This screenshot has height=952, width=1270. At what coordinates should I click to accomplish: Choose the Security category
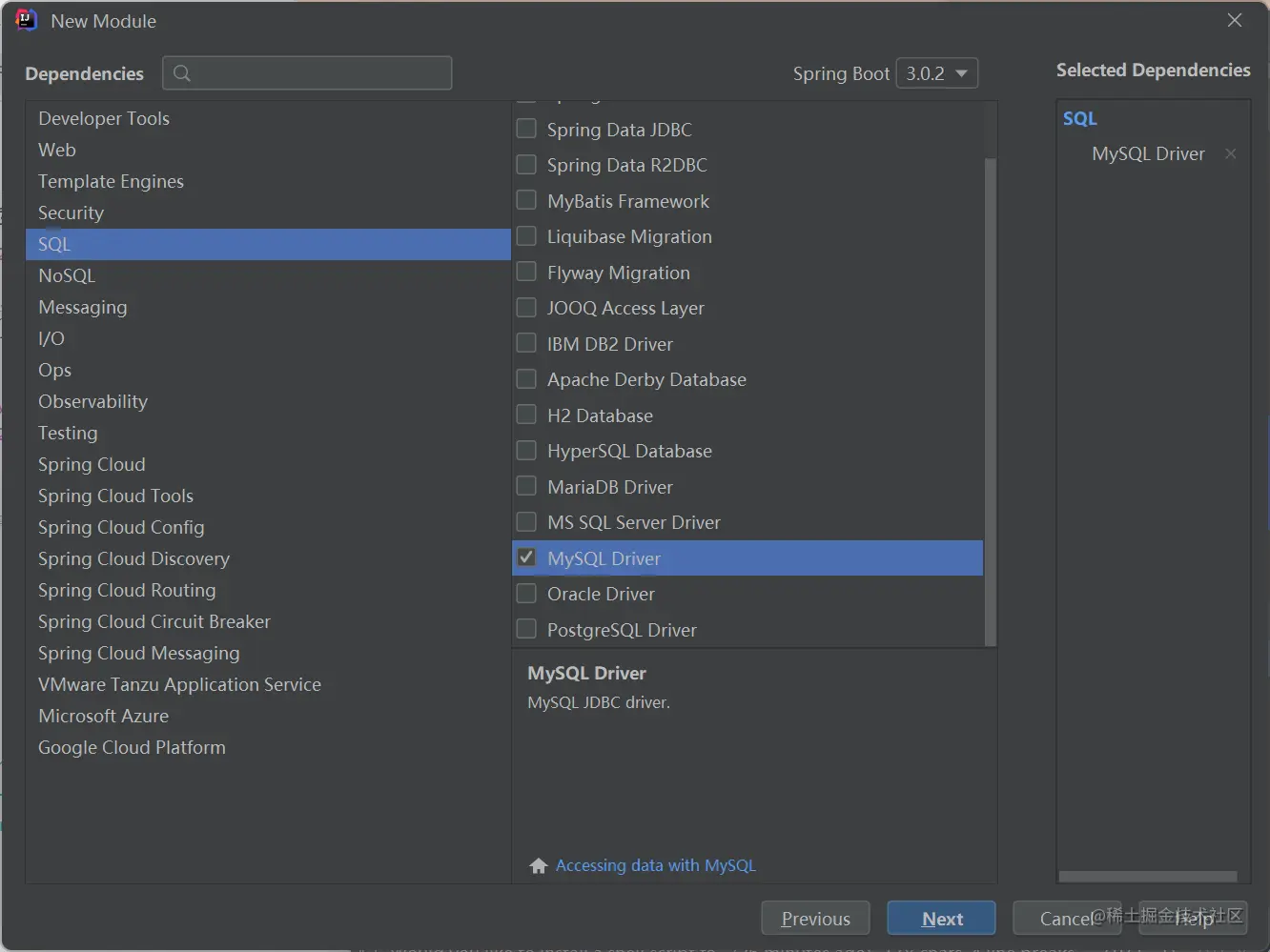pos(268,213)
